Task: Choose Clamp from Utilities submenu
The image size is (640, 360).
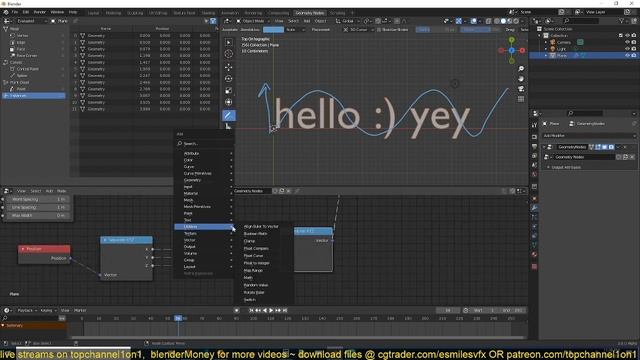Action: (249, 241)
